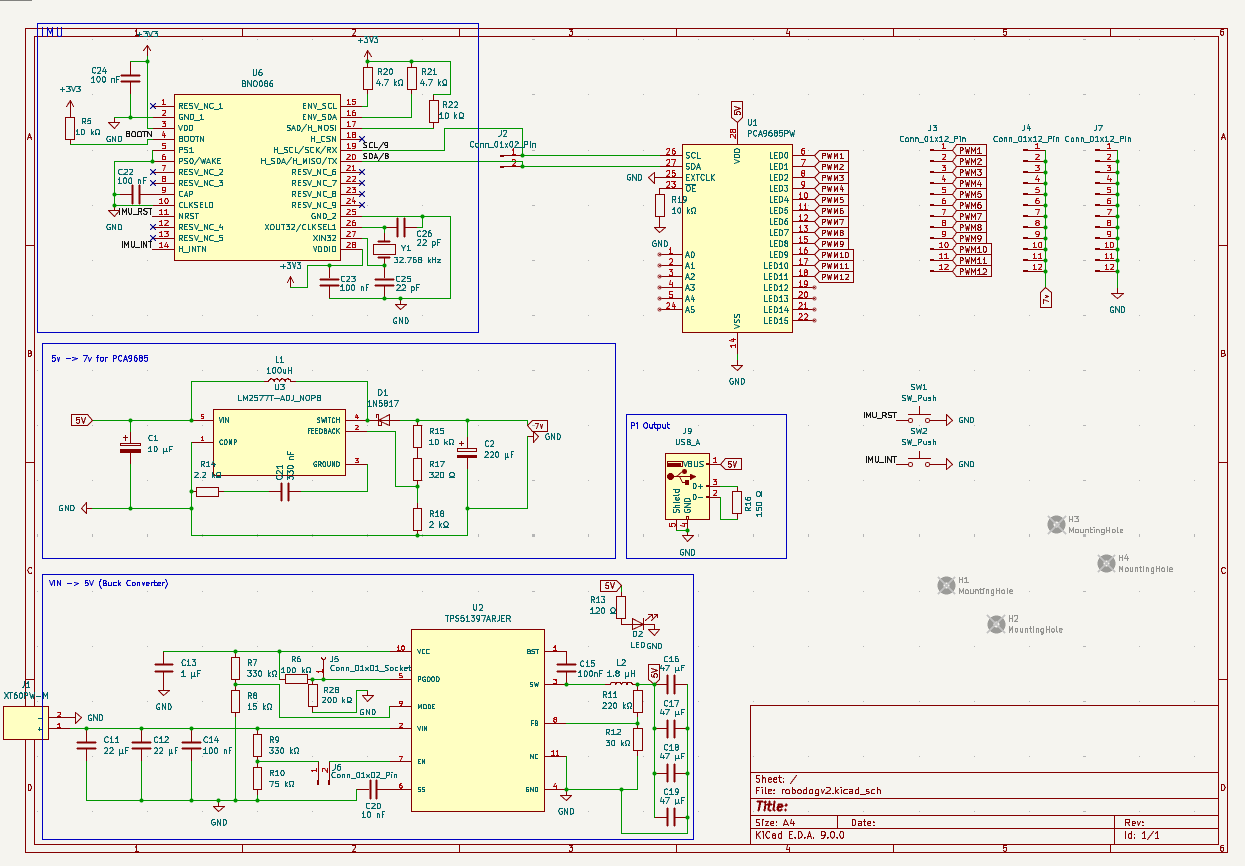
Task: Click the Title field in title block
Action: pyautogui.click(x=772, y=806)
